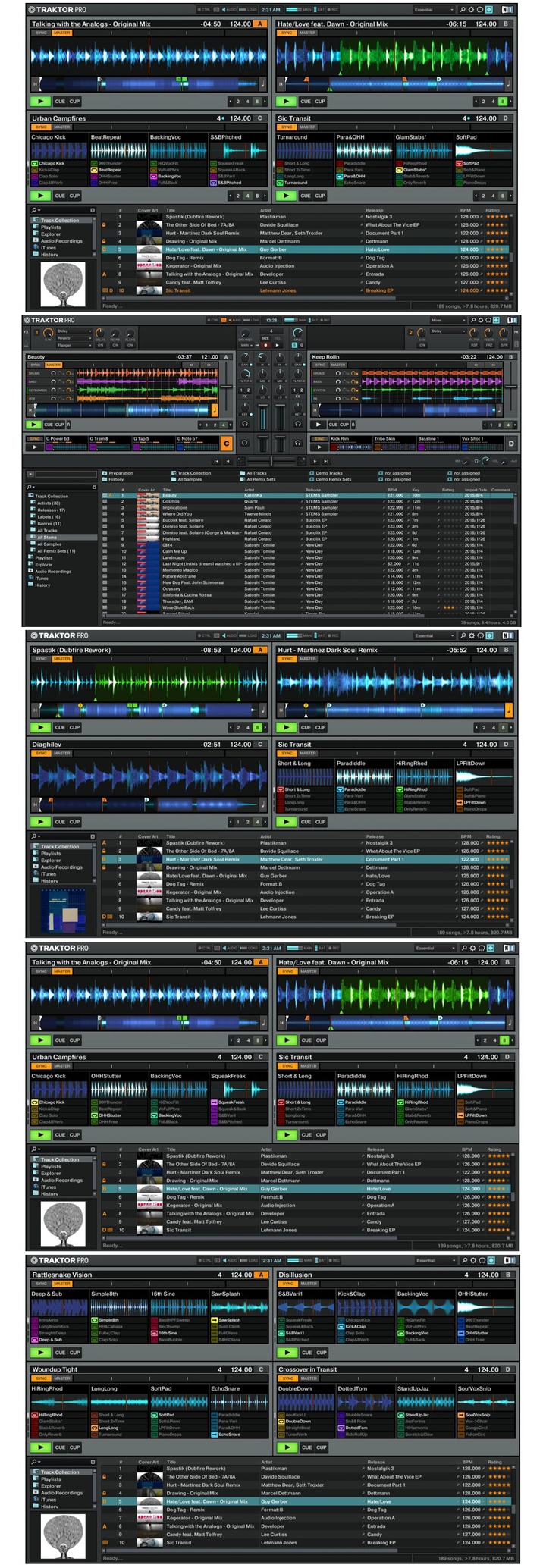Screen dimensions: 543x1568
Task: Select Genres (11) in the browser tree
Action: pyautogui.click(x=50, y=523)
